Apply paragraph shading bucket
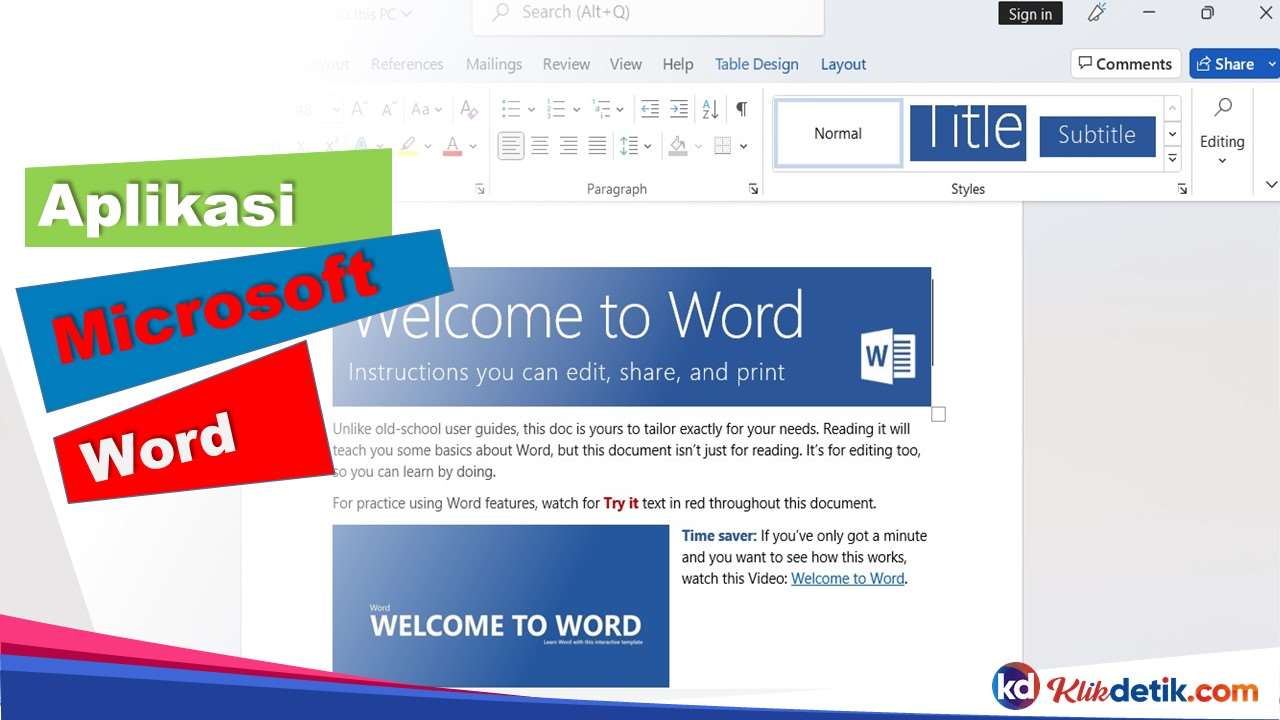 678,146
